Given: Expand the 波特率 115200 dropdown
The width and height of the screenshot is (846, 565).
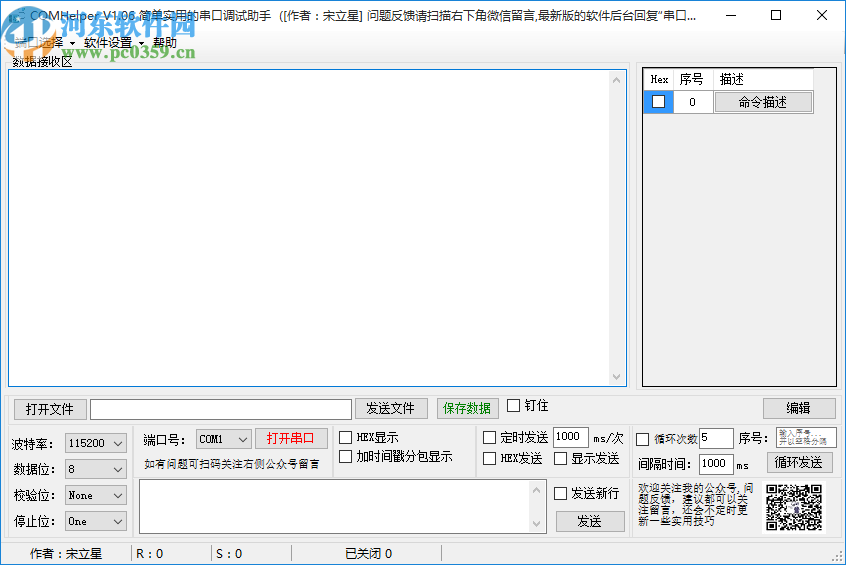Looking at the screenshot, I should [95, 443].
